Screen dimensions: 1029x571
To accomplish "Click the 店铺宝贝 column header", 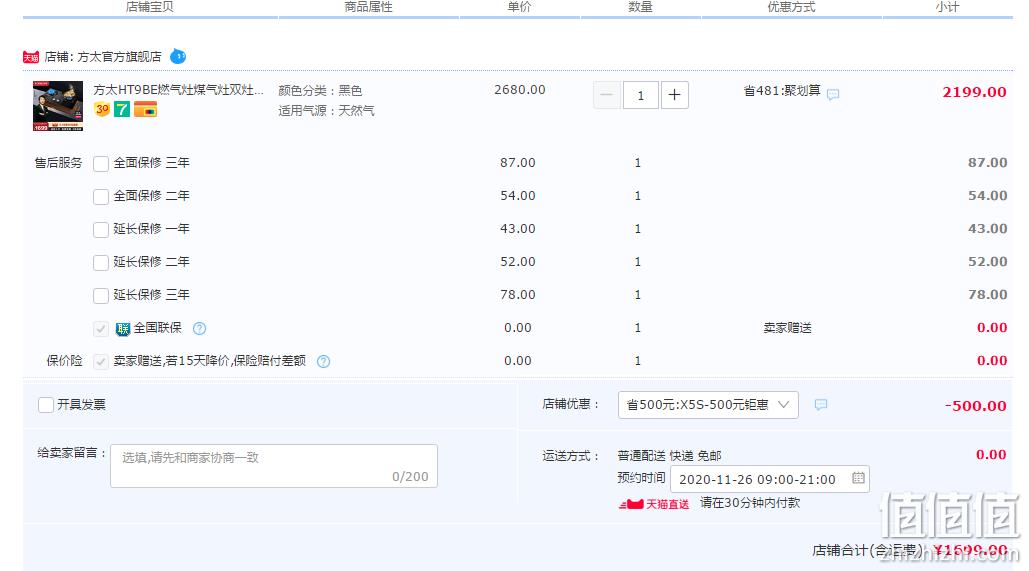I will pos(150,7).
